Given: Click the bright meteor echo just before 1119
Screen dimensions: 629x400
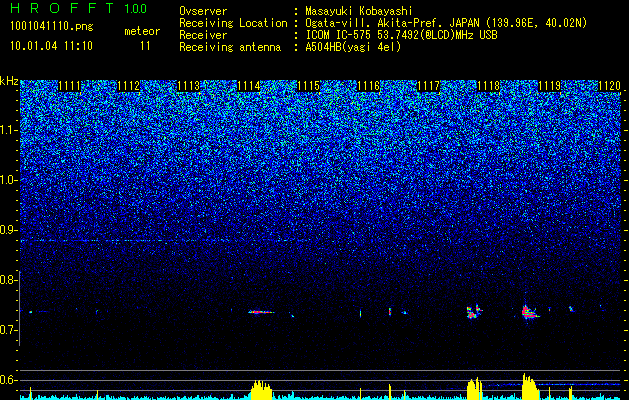Looking at the screenshot, I should tap(530, 311).
